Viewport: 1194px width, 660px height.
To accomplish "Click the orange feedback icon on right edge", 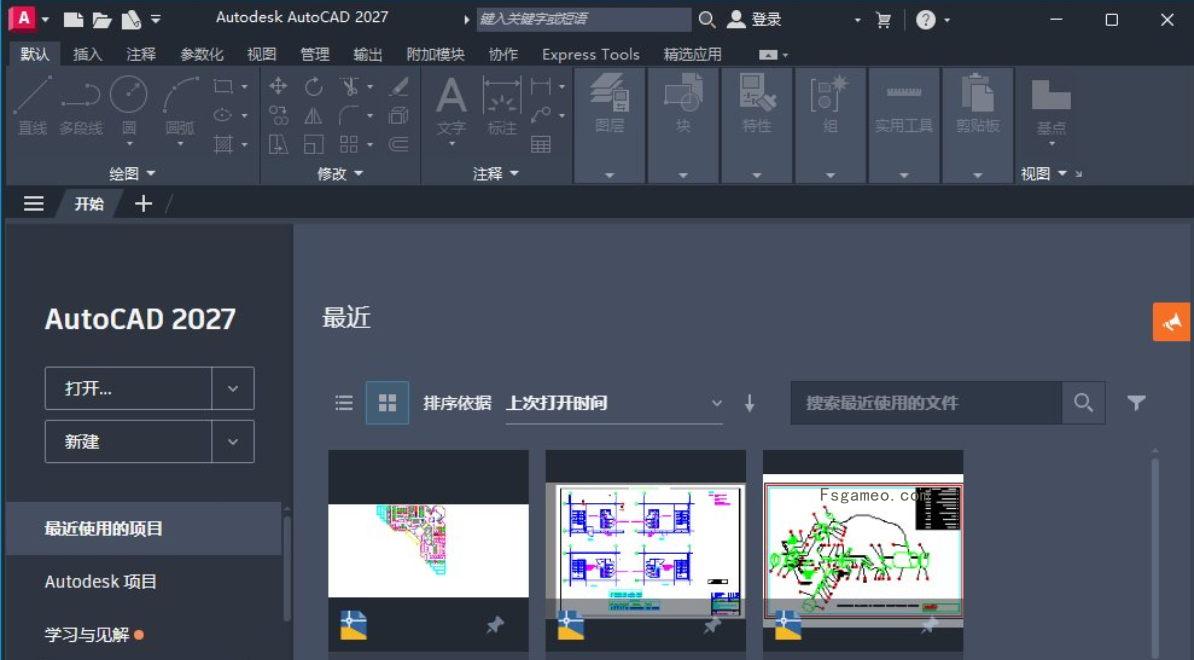I will click(x=1171, y=322).
